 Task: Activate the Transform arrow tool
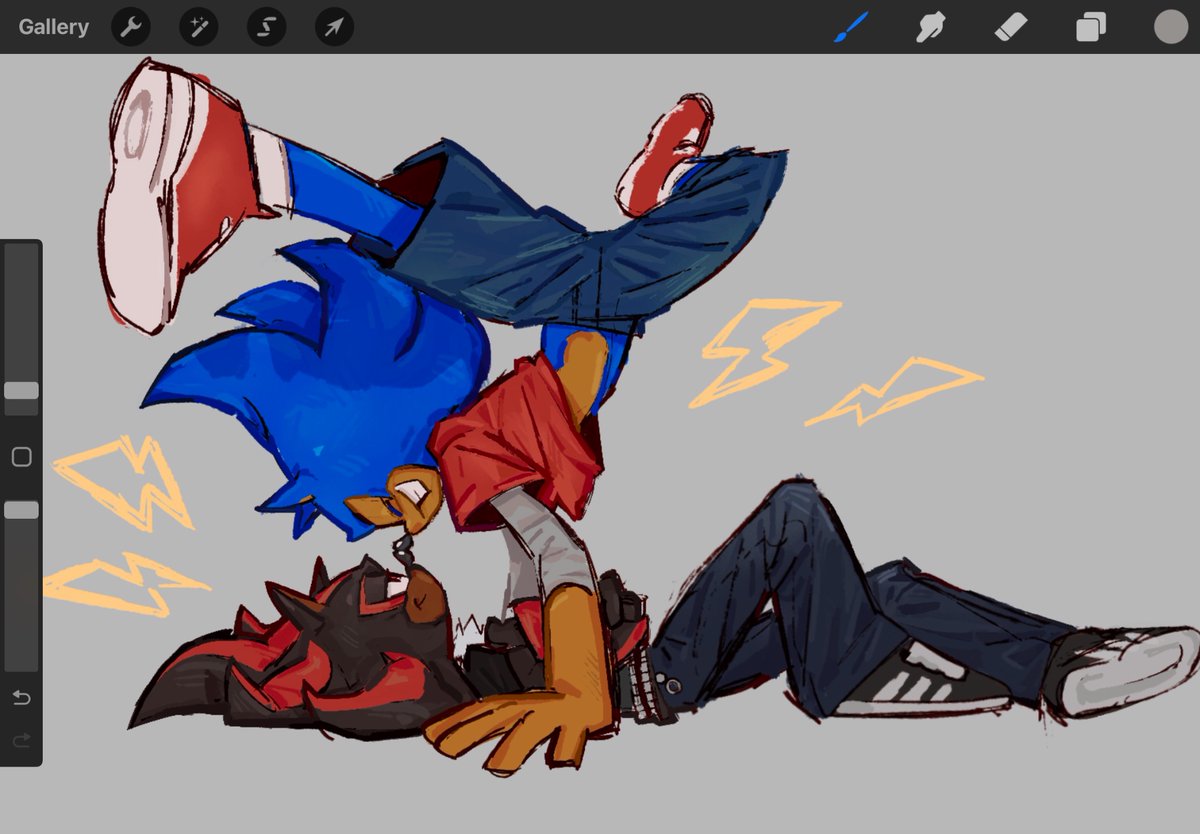[335, 27]
